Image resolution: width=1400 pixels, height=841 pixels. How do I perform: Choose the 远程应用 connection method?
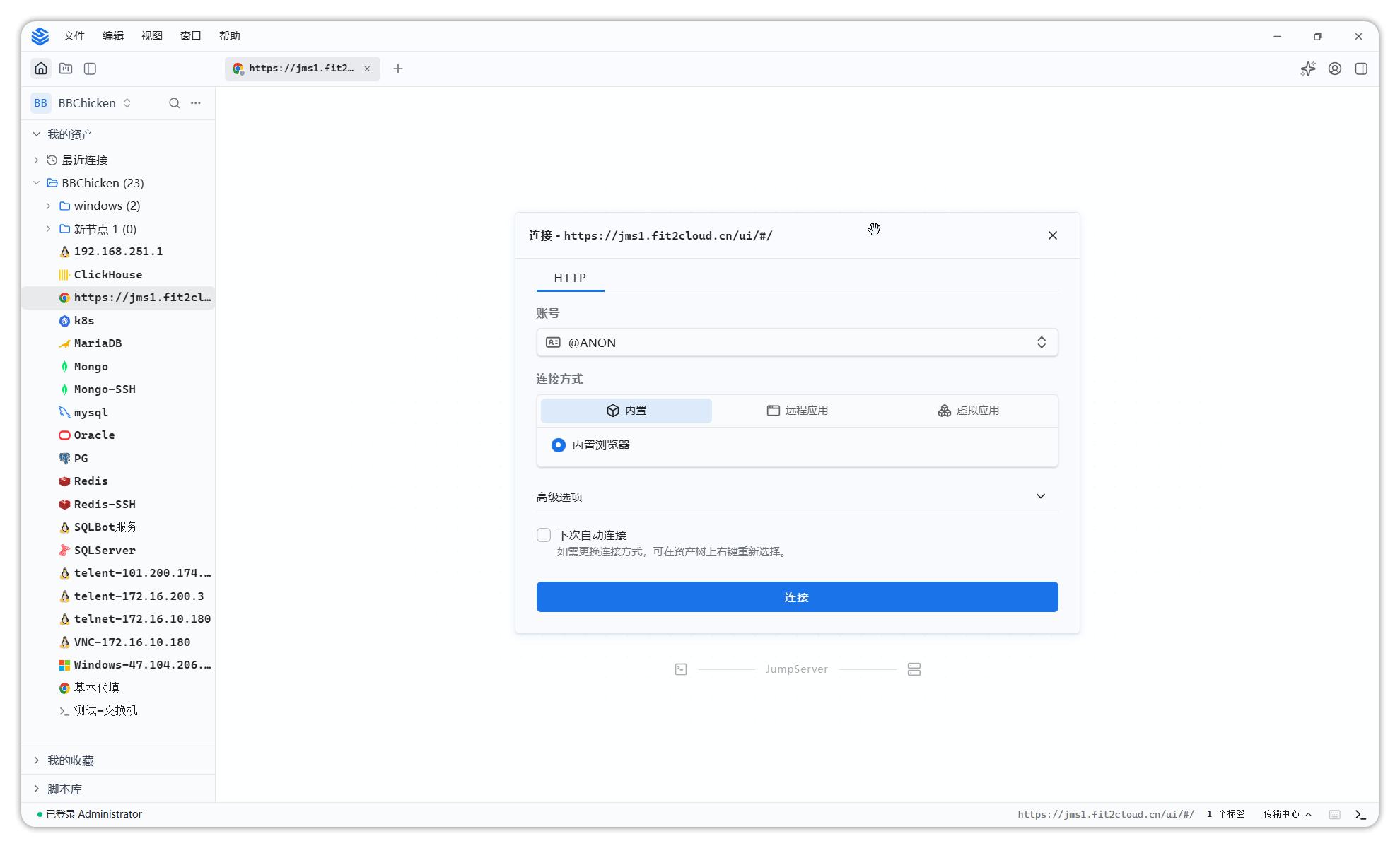[797, 411]
